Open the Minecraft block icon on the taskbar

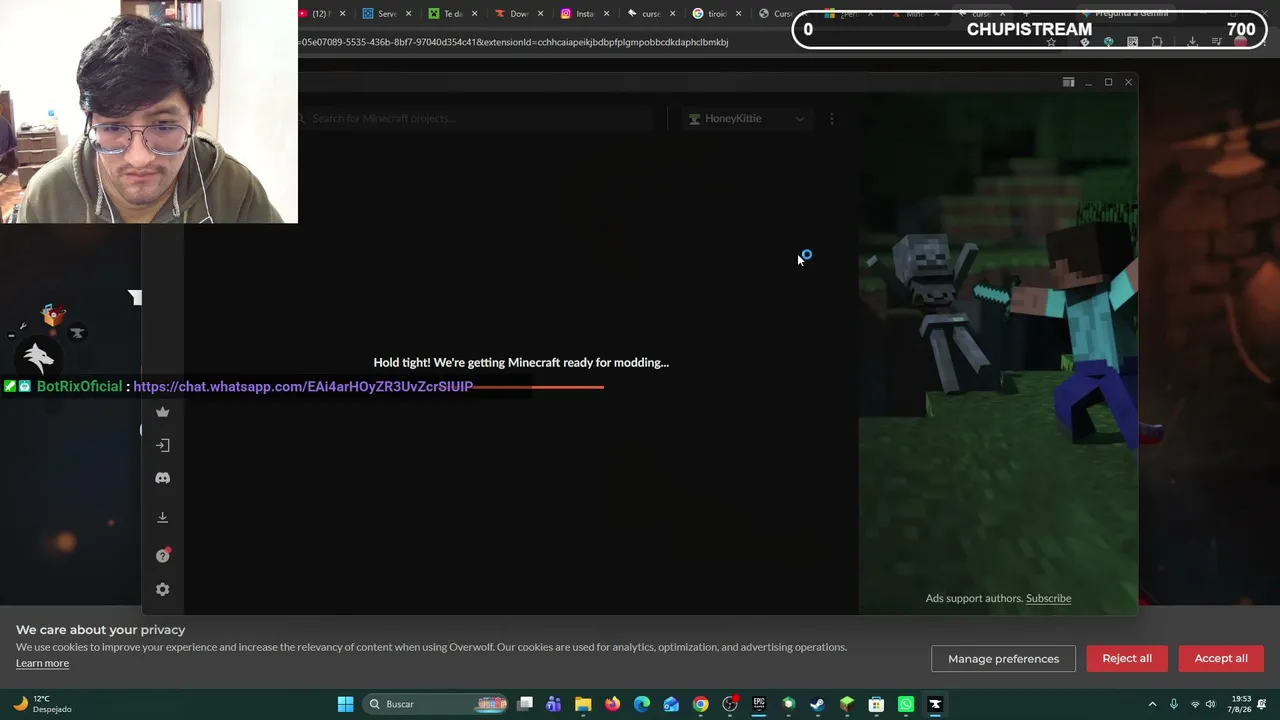pyautogui.click(x=847, y=704)
